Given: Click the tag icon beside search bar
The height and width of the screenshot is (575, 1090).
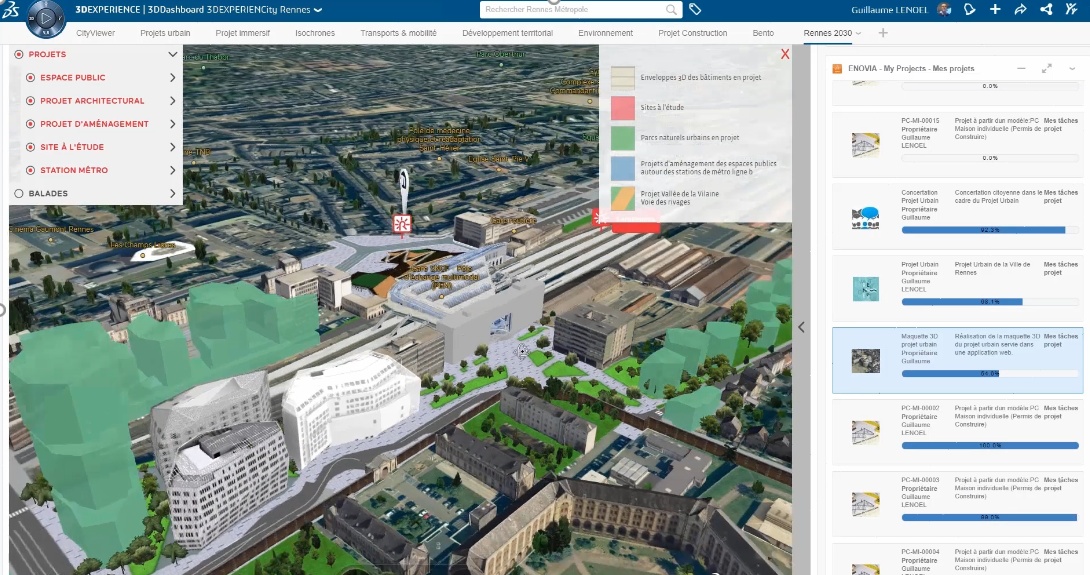Looking at the screenshot, I should point(695,9).
